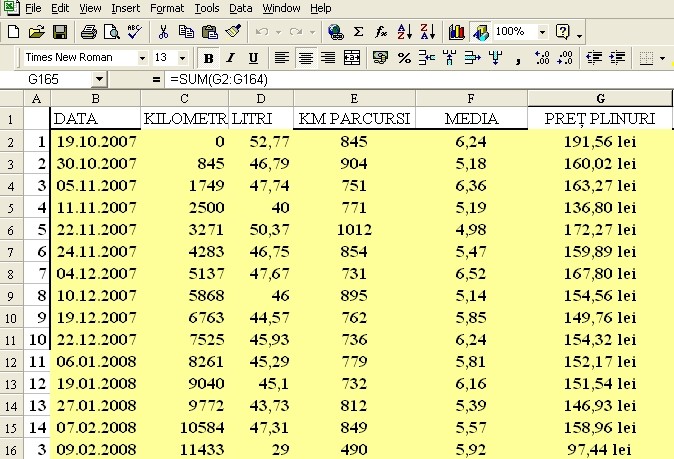674x459 pixels.
Task: Print the spreadsheet using the printer icon
Action: tap(88, 32)
